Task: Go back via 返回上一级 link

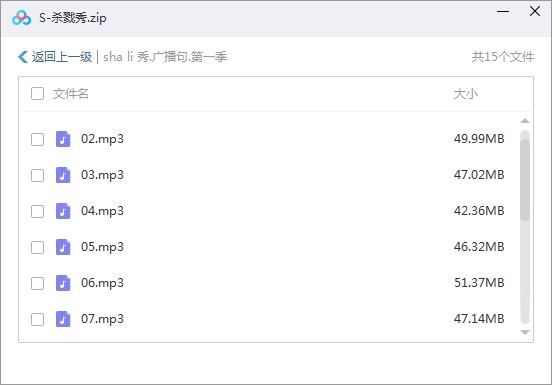Action: [62, 57]
